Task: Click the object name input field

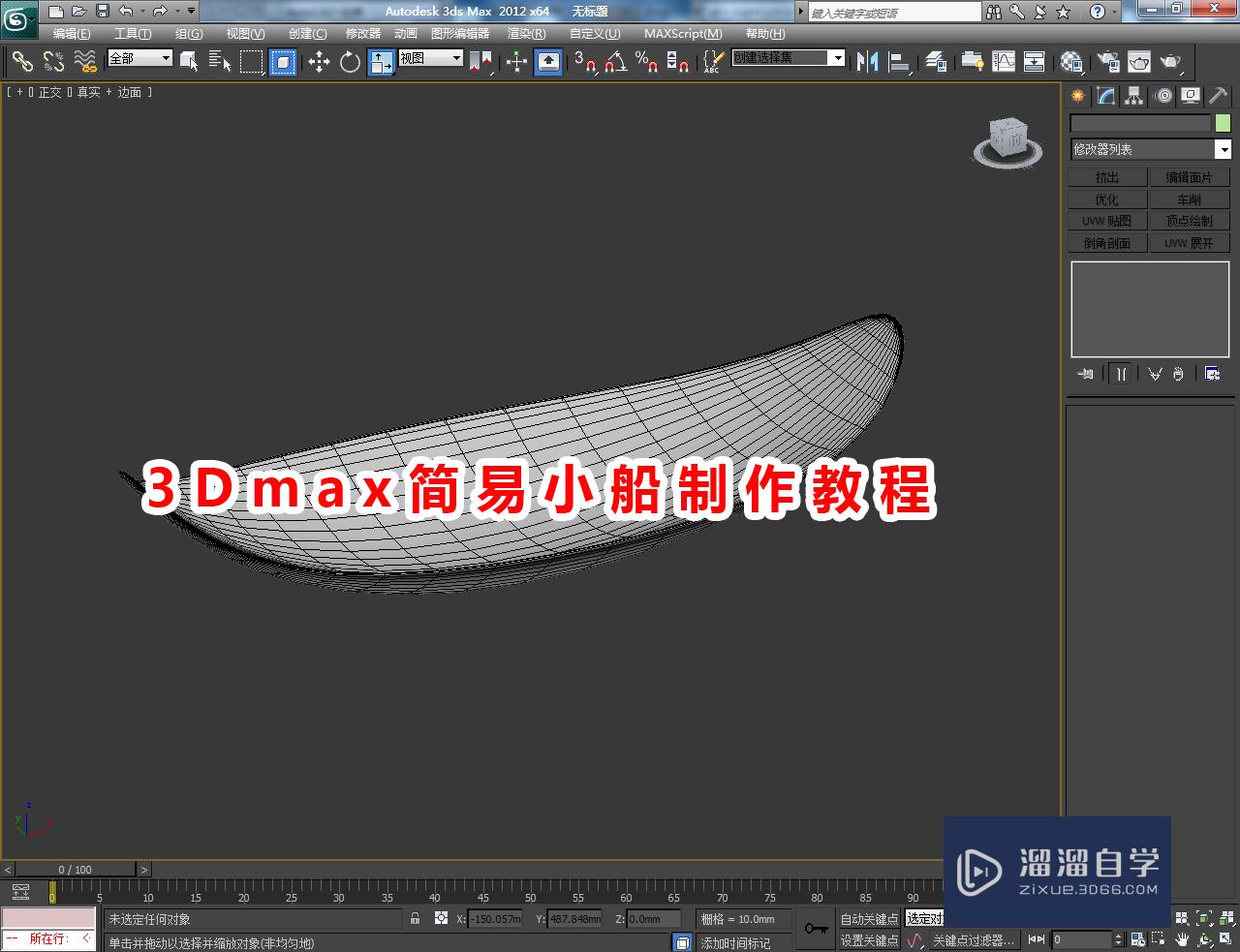Action: coord(1140,123)
